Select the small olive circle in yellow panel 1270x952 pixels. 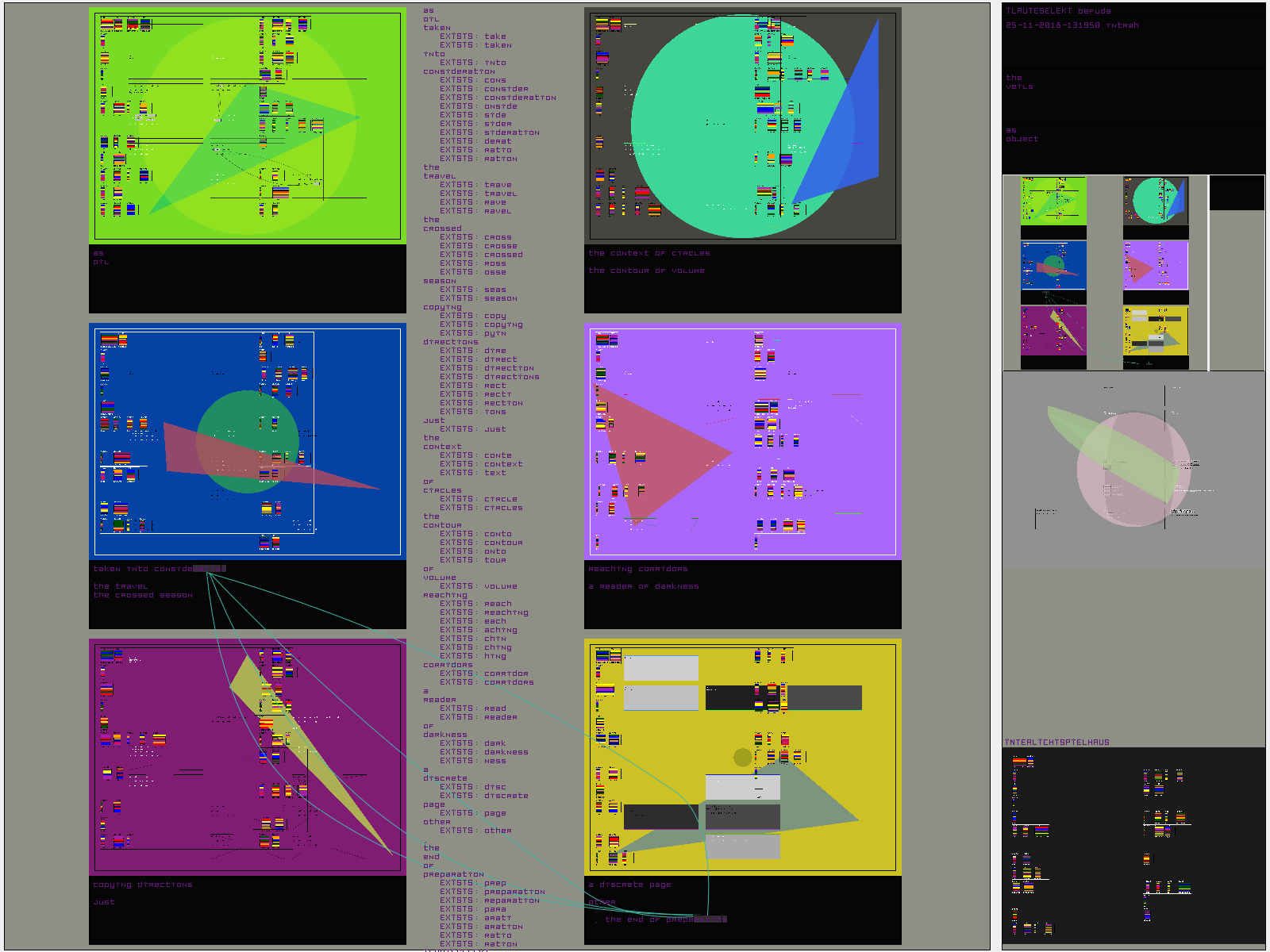coord(743,758)
